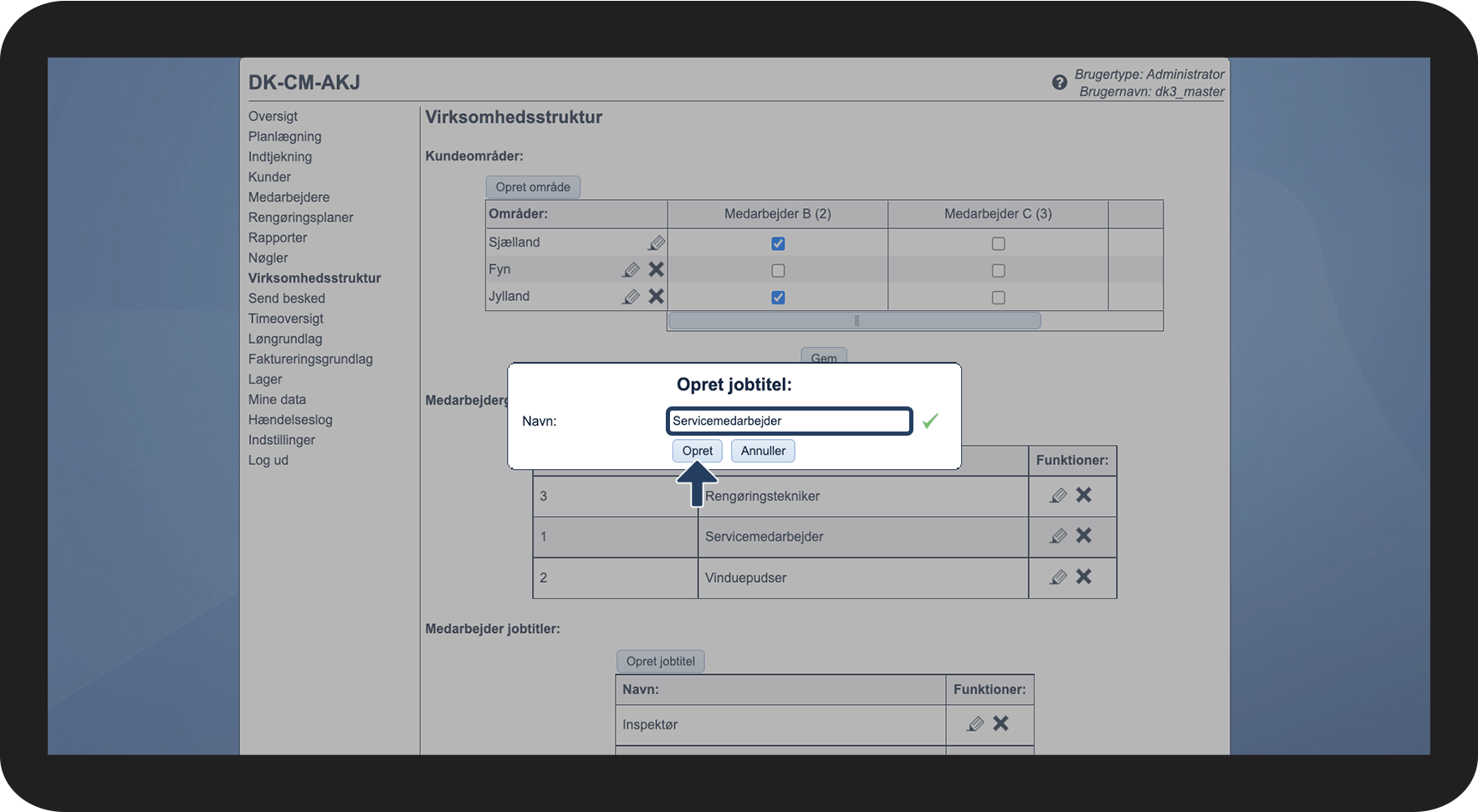The width and height of the screenshot is (1478, 812).
Task: Open Indstillinger from the side menu
Action: (282, 440)
